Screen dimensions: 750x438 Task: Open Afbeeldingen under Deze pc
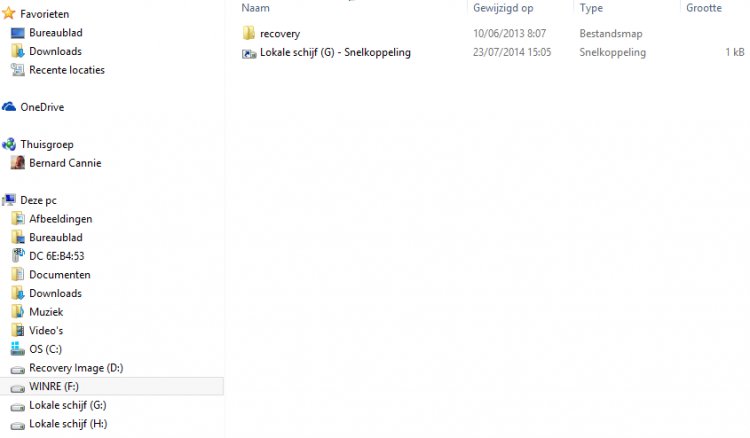click(61, 219)
